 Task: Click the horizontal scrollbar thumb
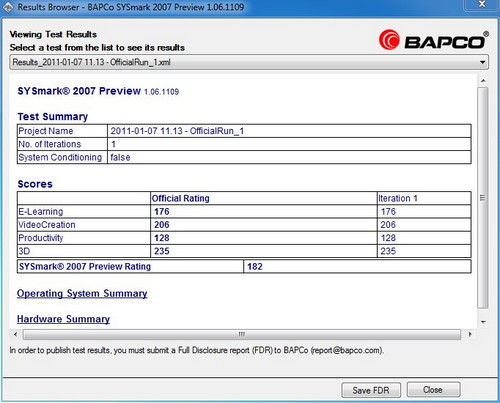click(242, 334)
